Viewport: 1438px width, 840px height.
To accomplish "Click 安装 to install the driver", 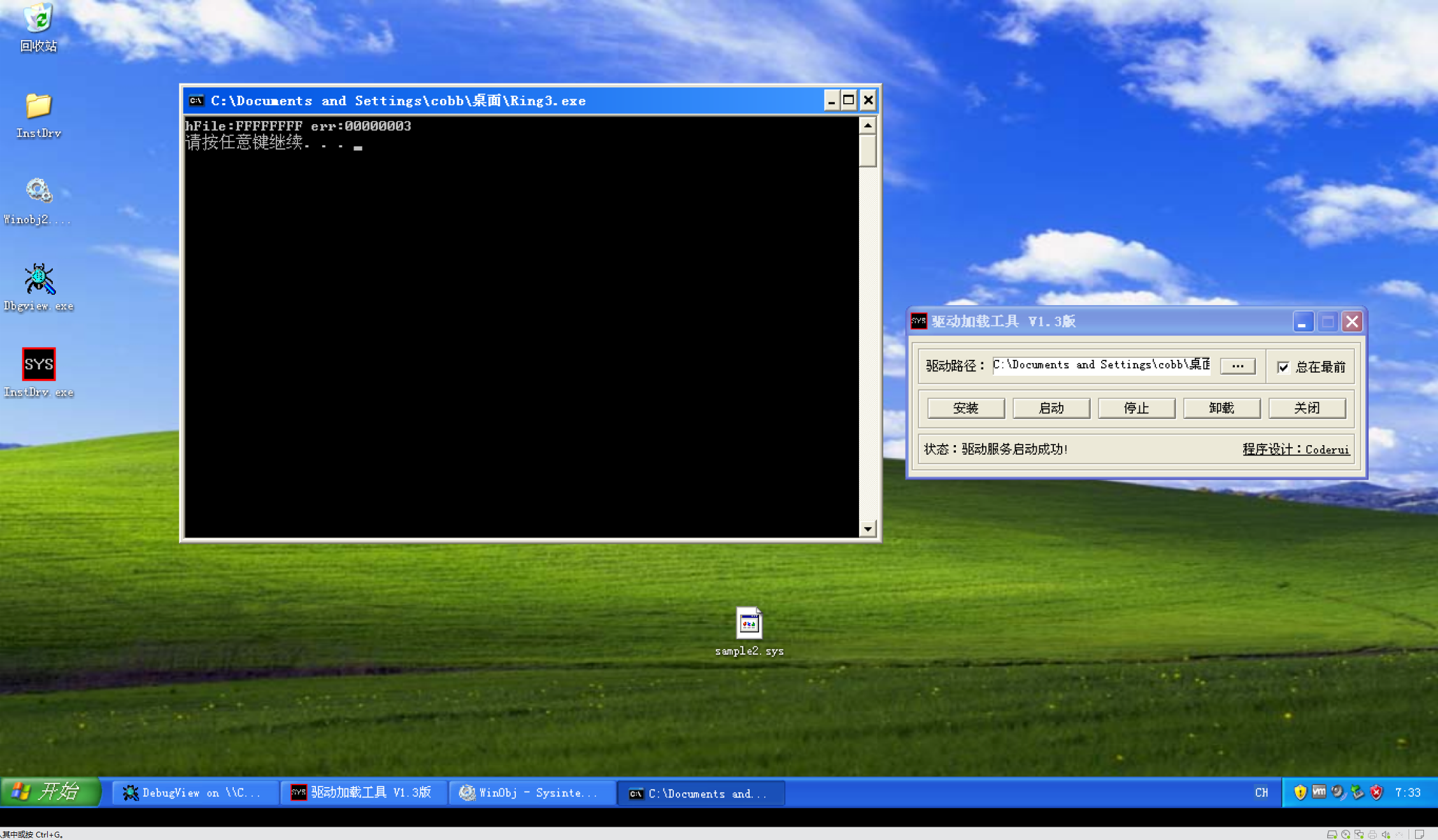I will coord(965,408).
